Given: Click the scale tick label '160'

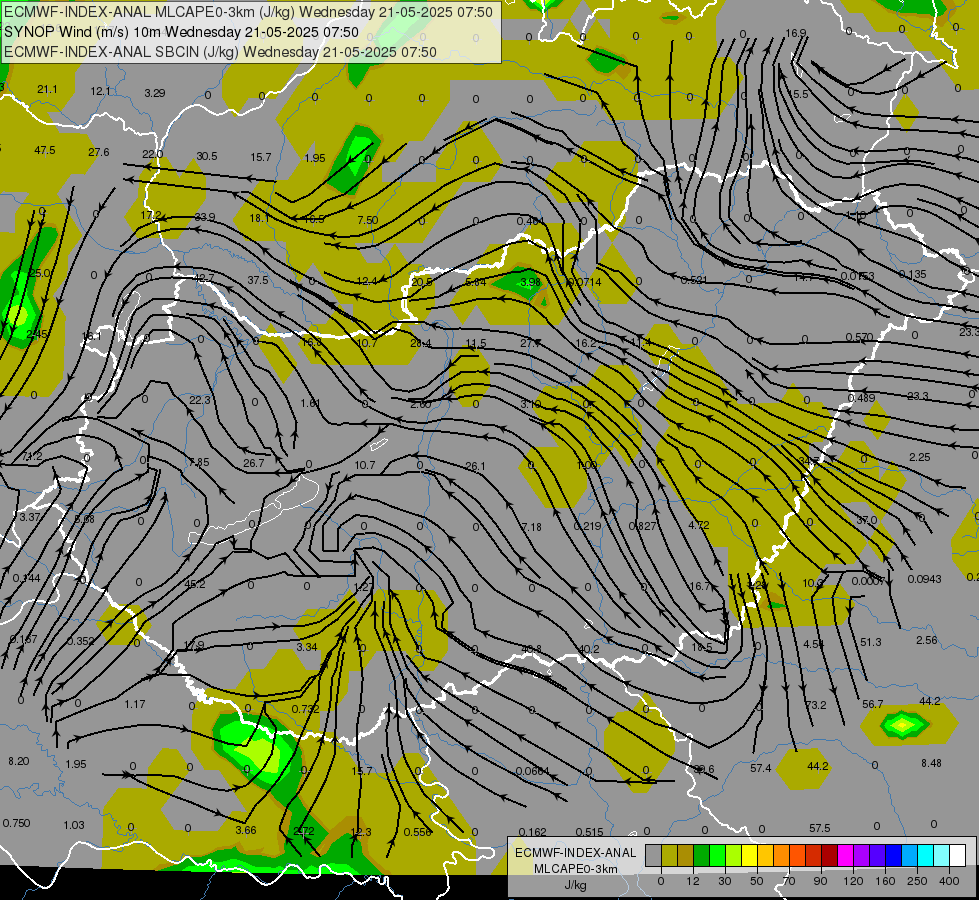Looking at the screenshot, I should click(885, 881).
